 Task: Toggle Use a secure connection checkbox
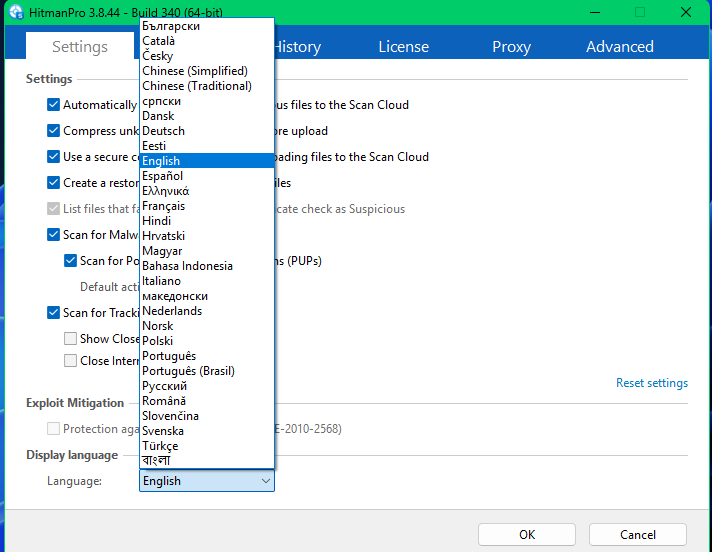pyautogui.click(x=53, y=157)
